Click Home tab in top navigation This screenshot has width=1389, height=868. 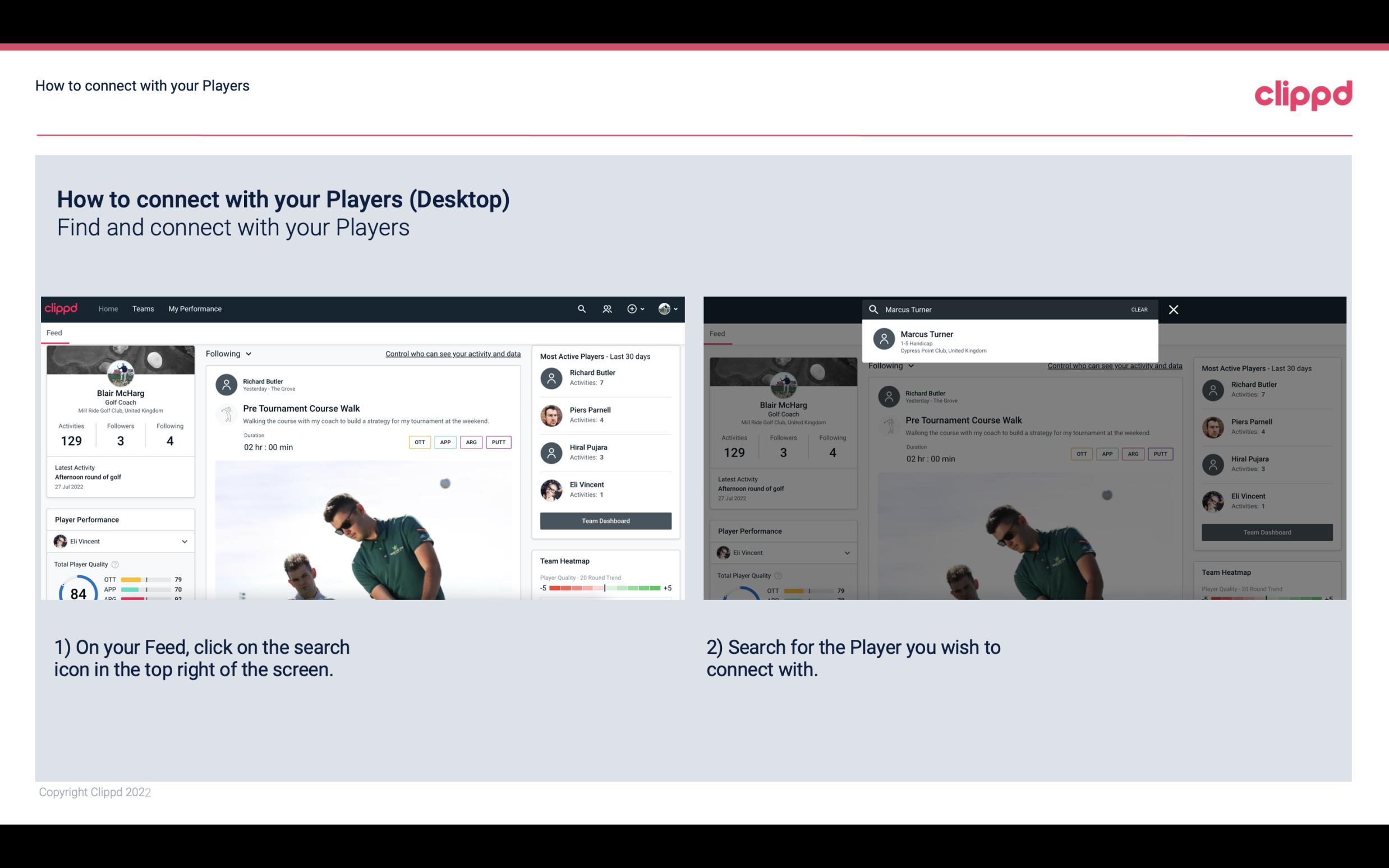(x=108, y=309)
